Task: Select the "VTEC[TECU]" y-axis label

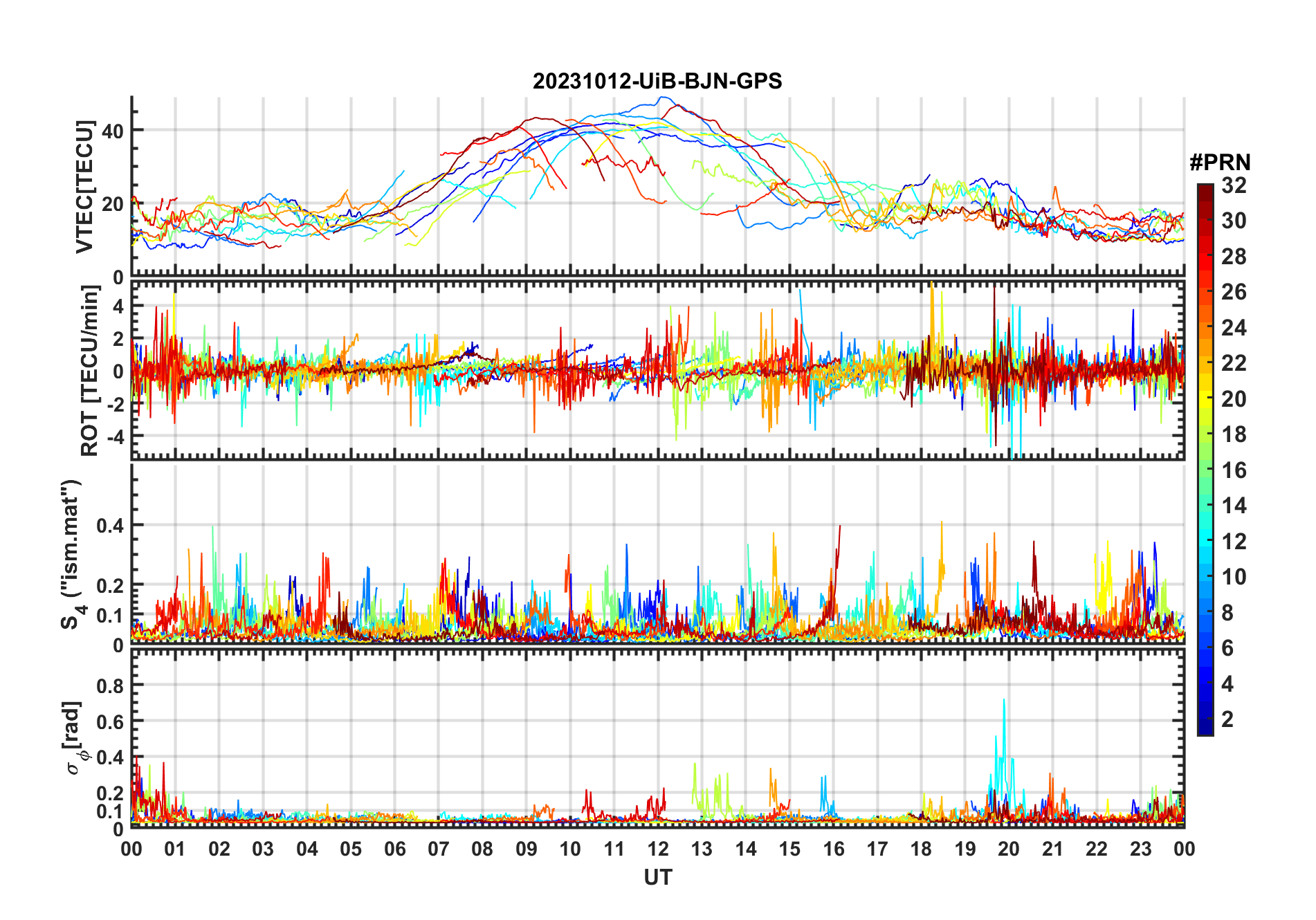Action: (84, 187)
